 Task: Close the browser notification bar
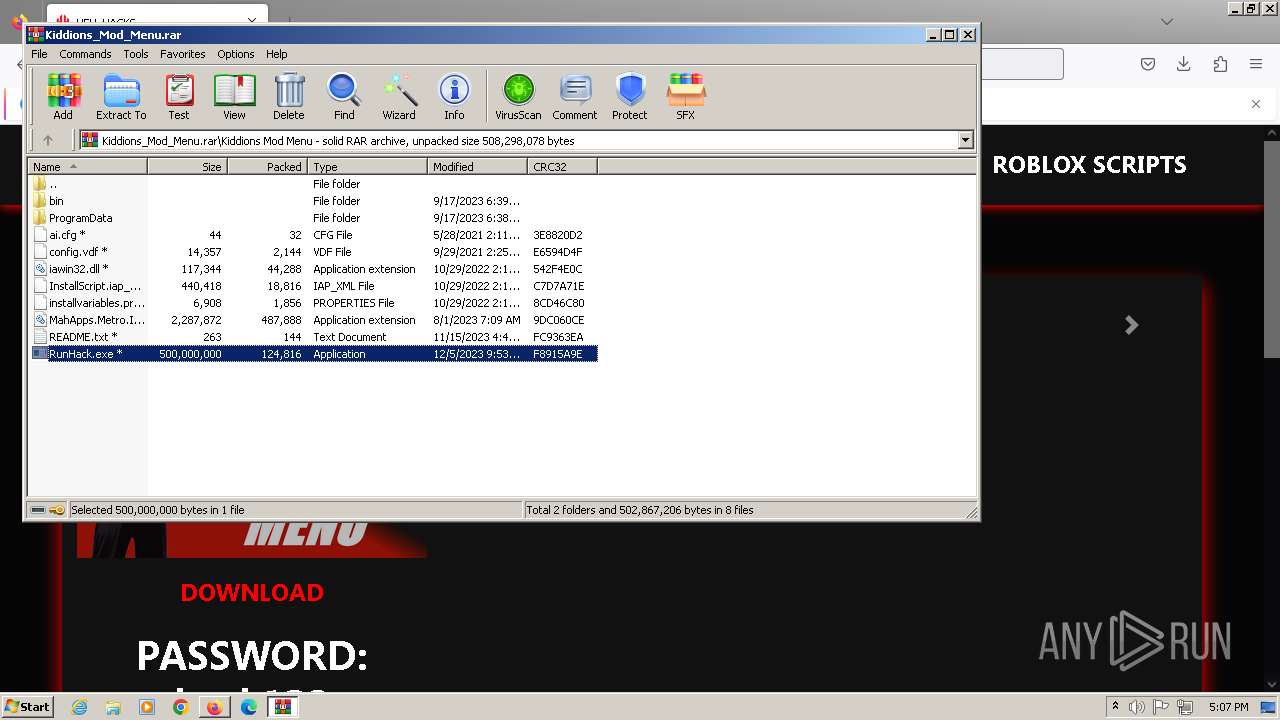[1256, 104]
